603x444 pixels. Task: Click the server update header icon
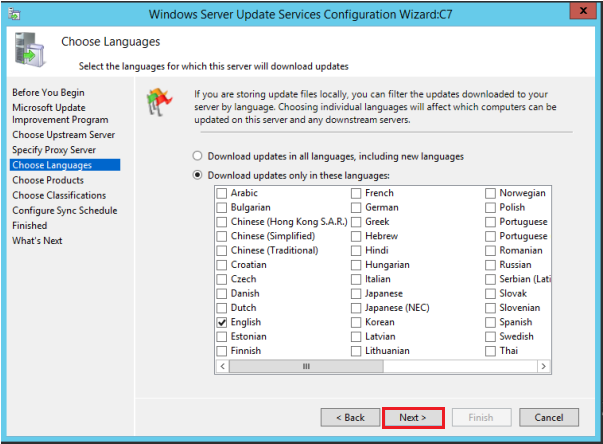(30, 50)
